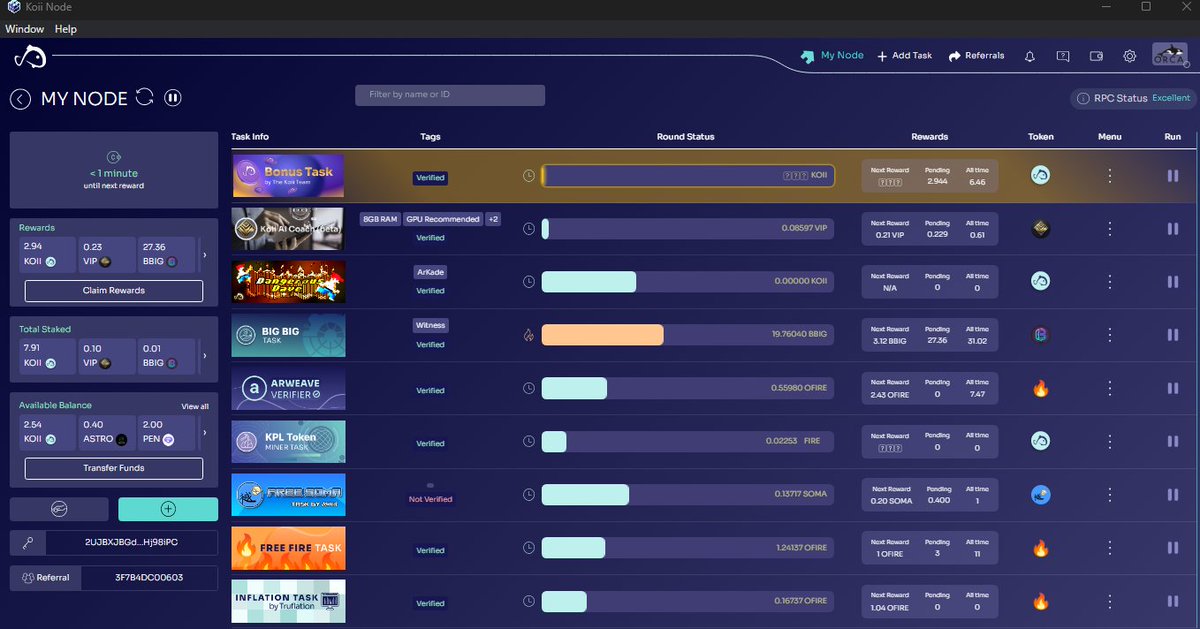Click the round status clock for KPL Token task
This screenshot has width=1200, height=629.
click(529, 441)
